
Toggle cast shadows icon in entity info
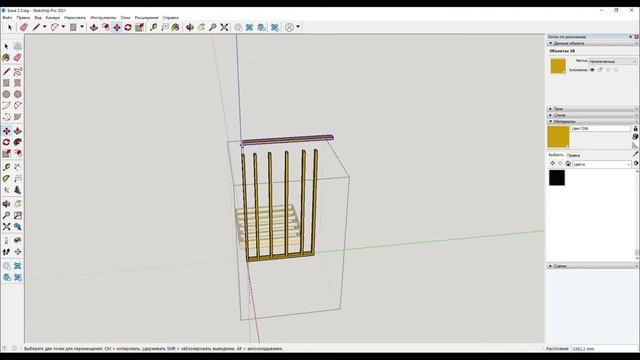616,70
